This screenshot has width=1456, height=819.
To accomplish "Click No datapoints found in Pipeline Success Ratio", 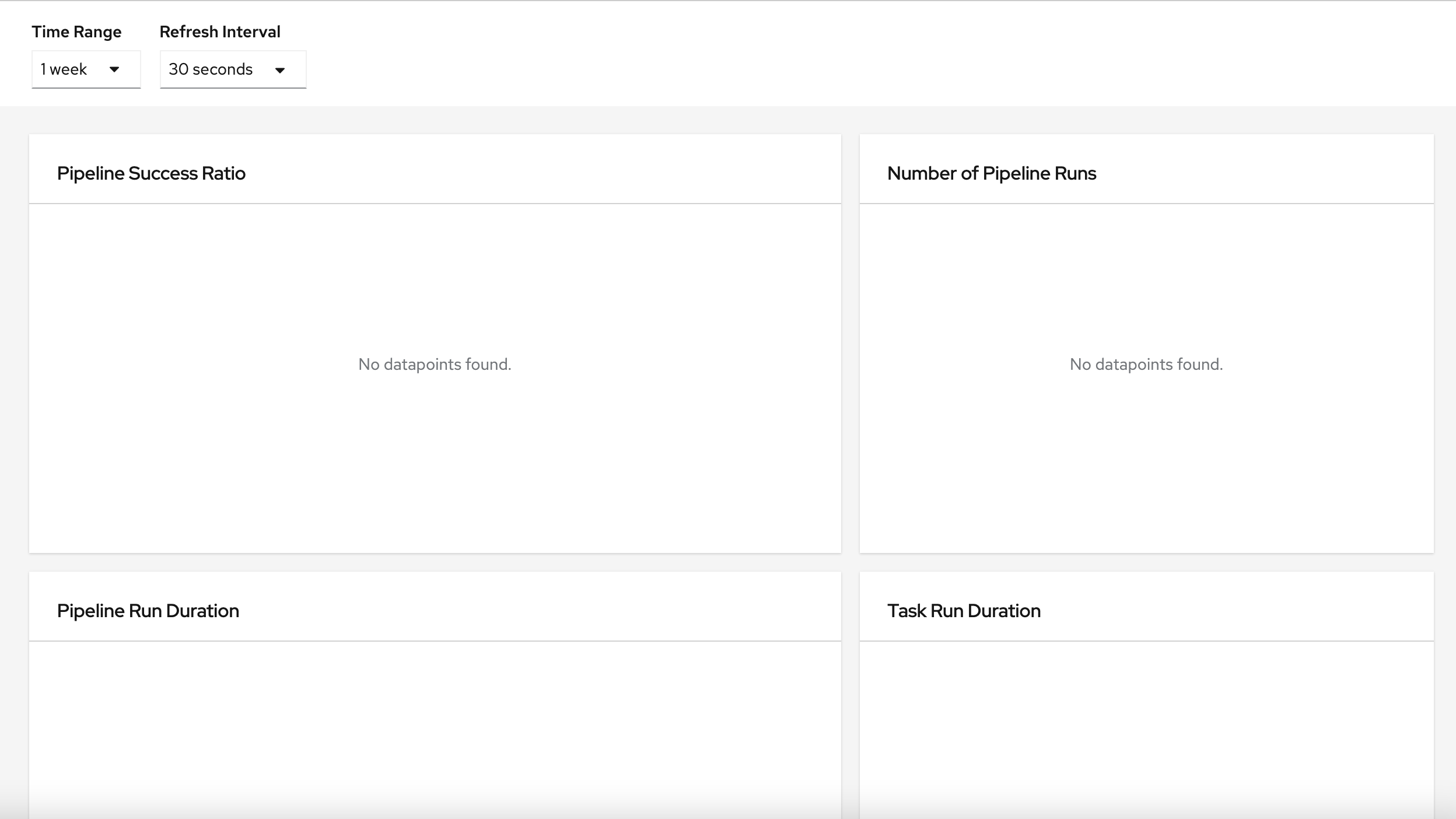I will 435,365.
